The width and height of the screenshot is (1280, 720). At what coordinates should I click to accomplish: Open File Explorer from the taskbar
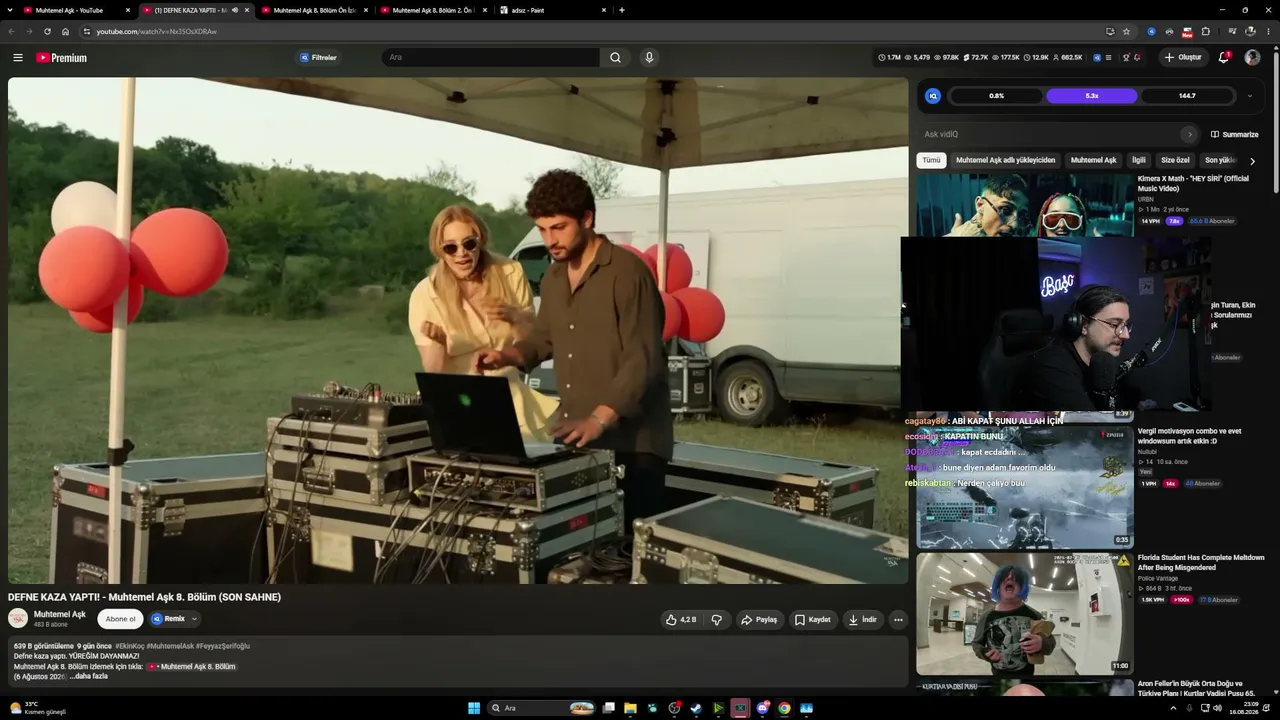tap(630, 708)
